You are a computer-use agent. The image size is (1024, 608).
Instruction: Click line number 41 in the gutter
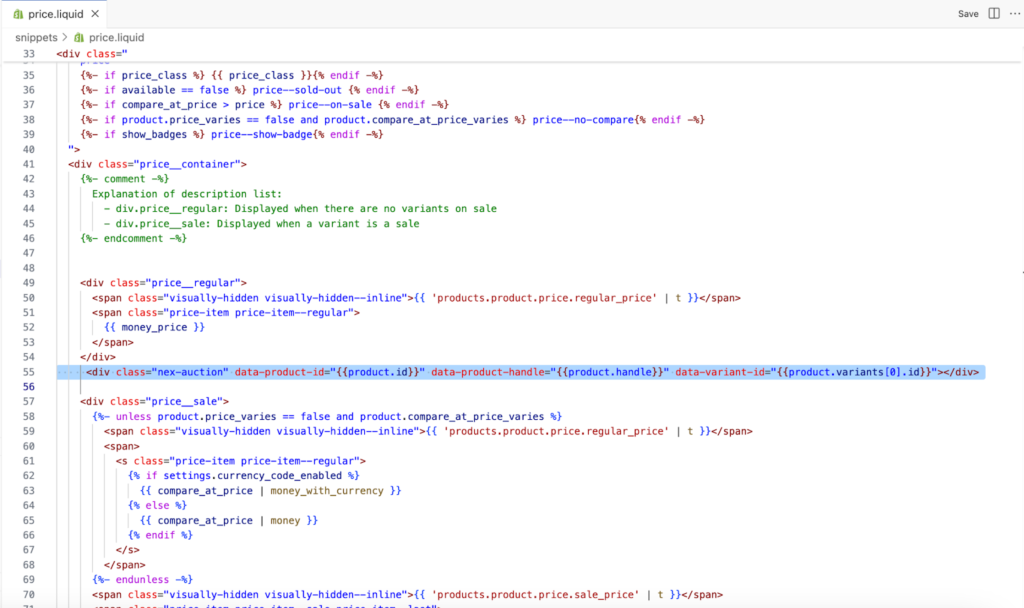[28, 164]
